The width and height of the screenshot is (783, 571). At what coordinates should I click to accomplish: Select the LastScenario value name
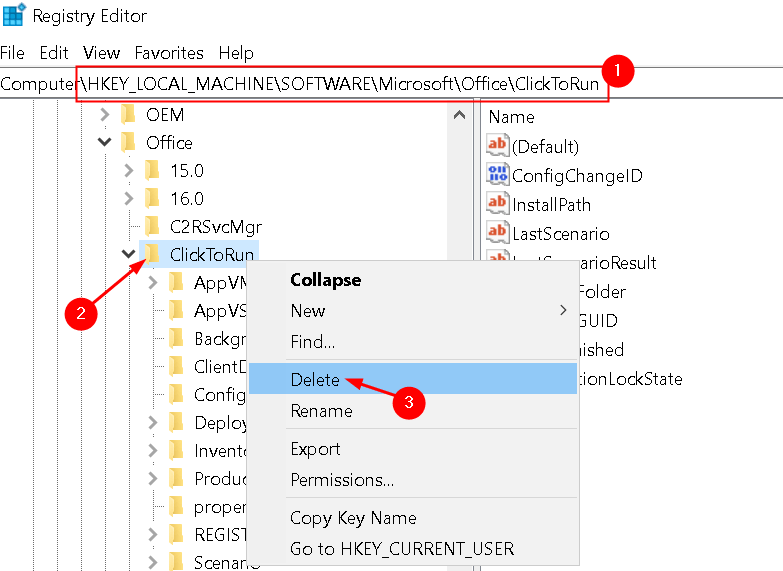tap(561, 233)
